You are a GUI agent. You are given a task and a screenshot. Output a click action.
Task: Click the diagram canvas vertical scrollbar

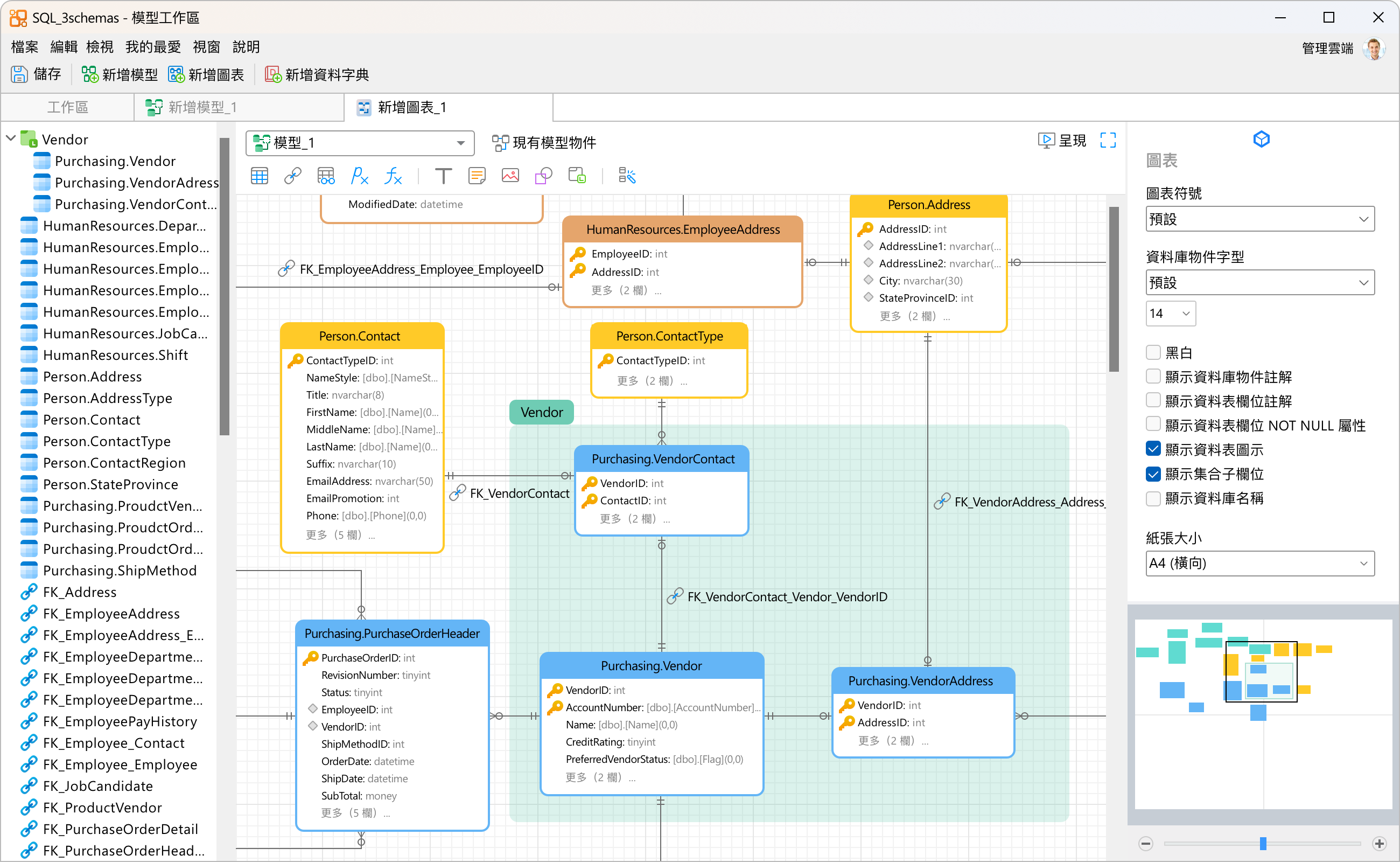coord(1114,288)
